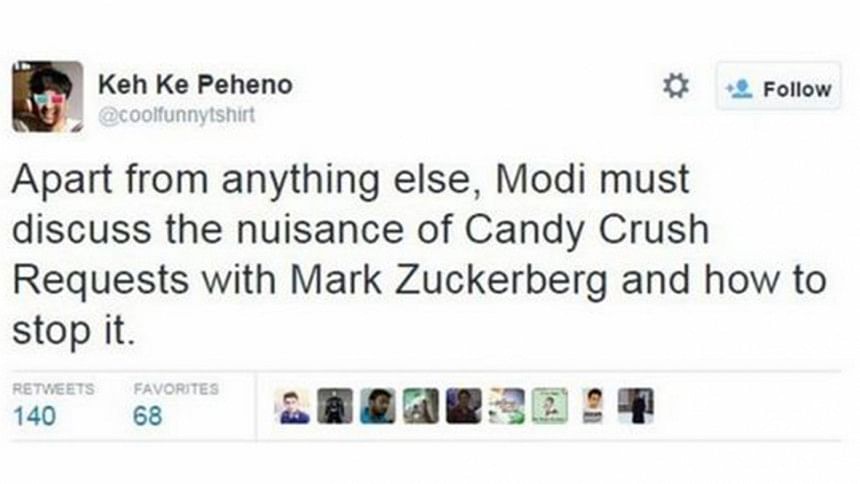The height and width of the screenshot is (484, 860).
Task: Click the Keh Ke Peheno profile picture
Action: click(x=47, y=96)
